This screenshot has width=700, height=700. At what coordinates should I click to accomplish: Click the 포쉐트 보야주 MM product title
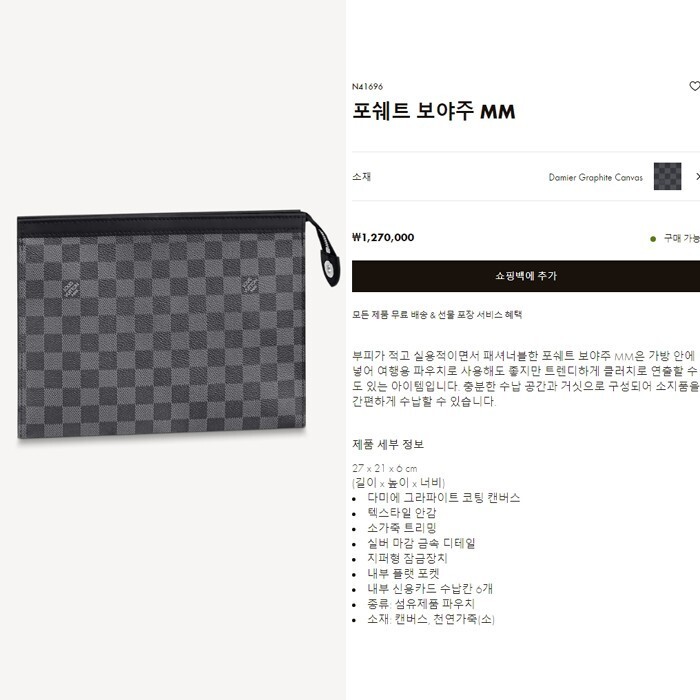tap(433, 111)
